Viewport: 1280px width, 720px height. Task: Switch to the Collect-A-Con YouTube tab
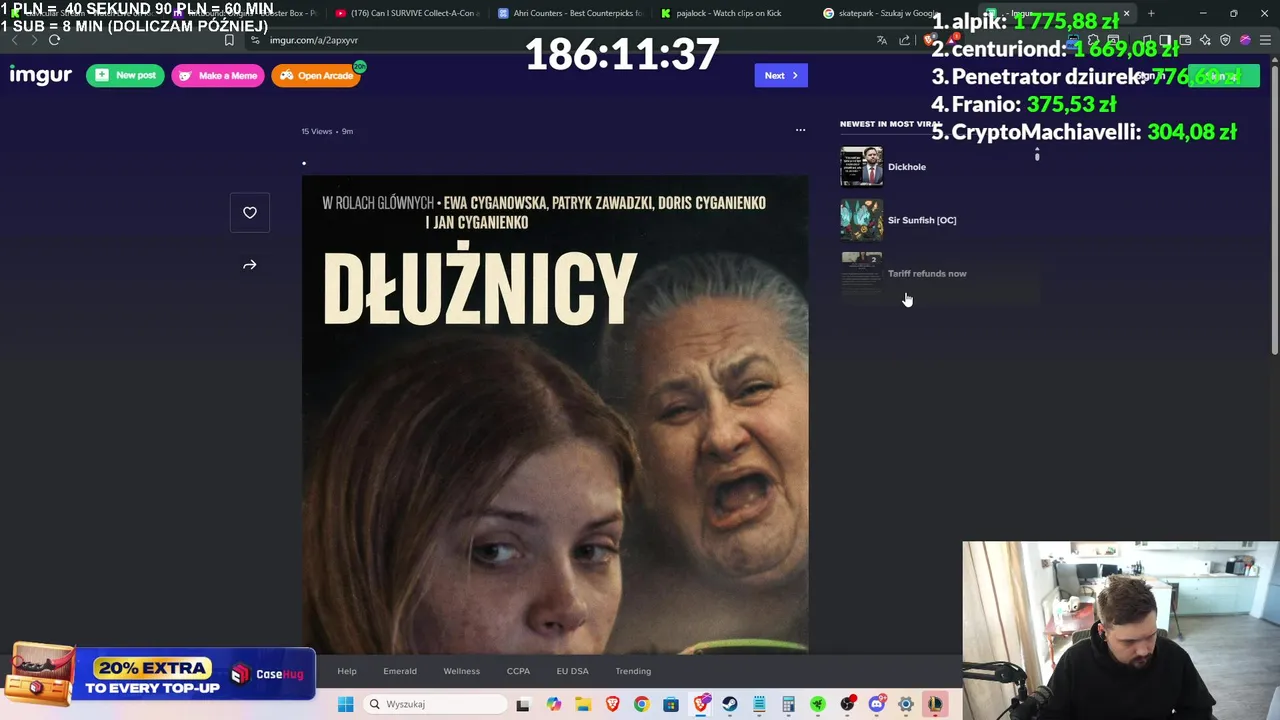coord(408,13)
